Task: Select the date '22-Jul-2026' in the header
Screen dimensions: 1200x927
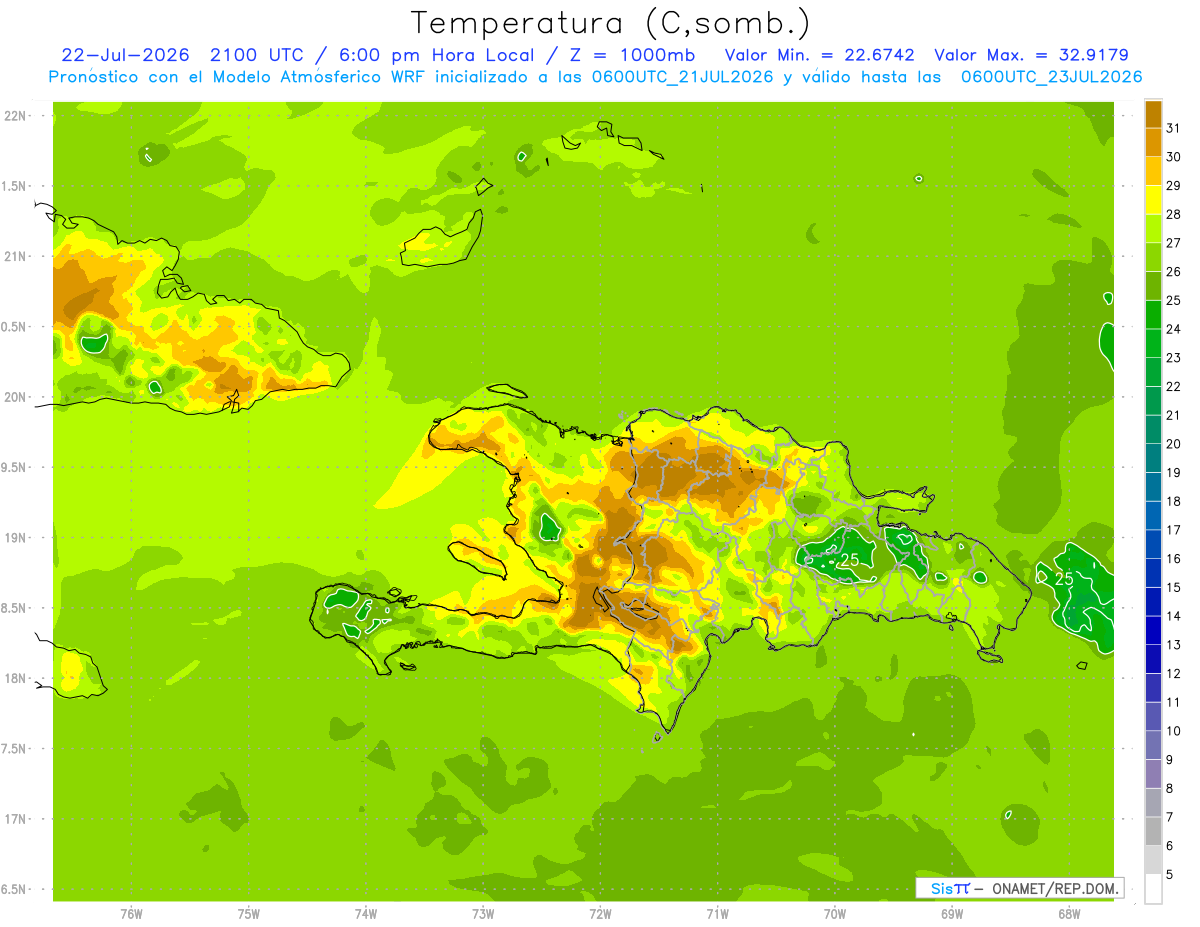Action: tap(126, 55)
